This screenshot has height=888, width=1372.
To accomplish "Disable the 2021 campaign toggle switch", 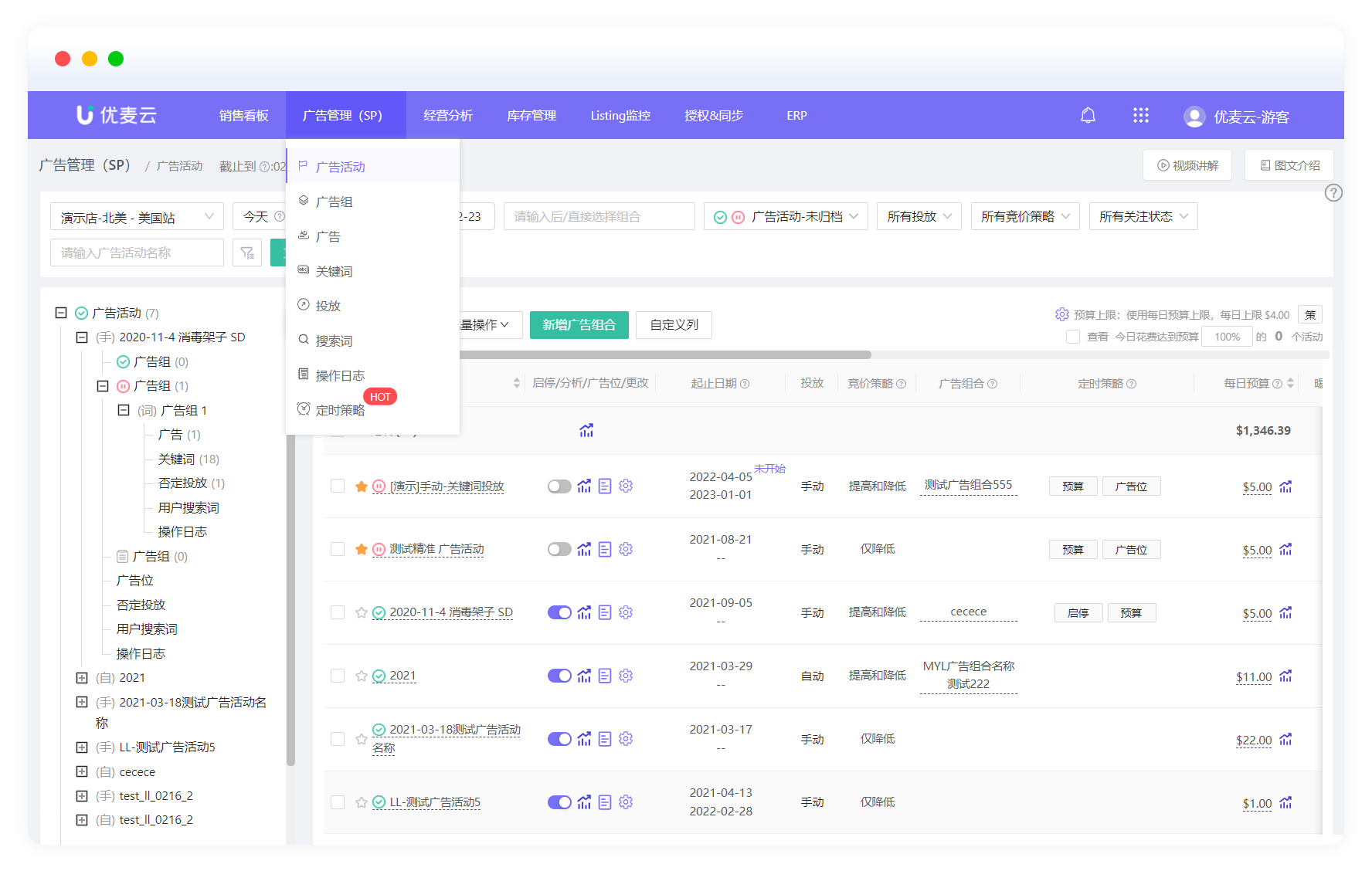I will tap(559, 676).
